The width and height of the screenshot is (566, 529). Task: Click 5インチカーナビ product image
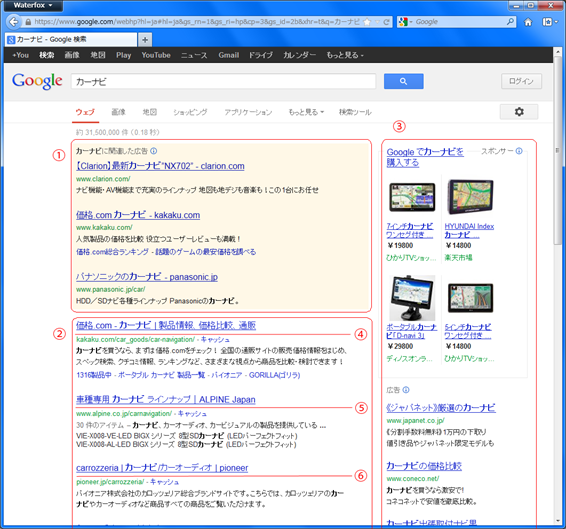pos(470,298)
